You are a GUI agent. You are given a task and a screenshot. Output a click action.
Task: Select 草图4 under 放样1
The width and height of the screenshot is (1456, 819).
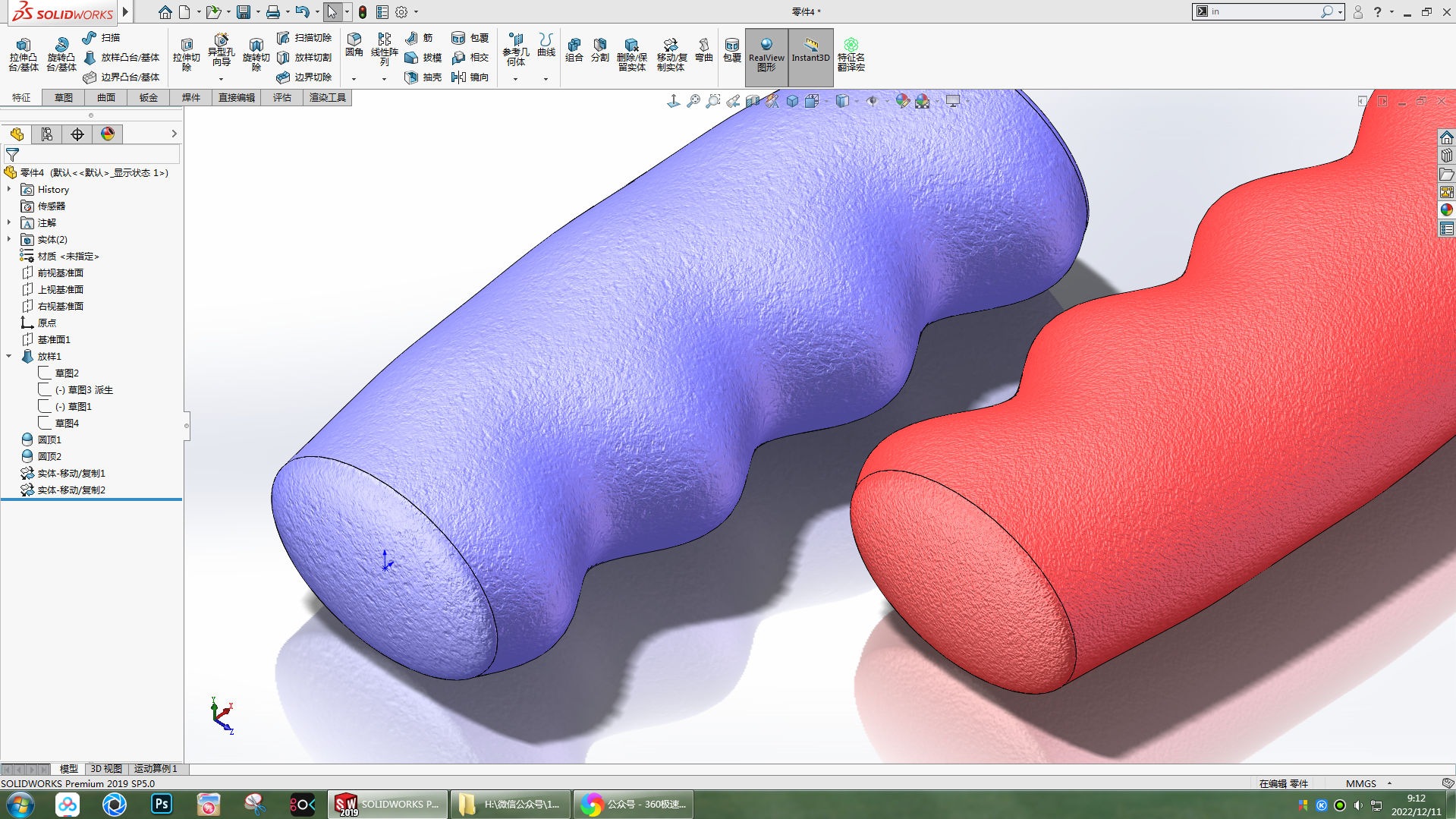(x=67, y=424)
